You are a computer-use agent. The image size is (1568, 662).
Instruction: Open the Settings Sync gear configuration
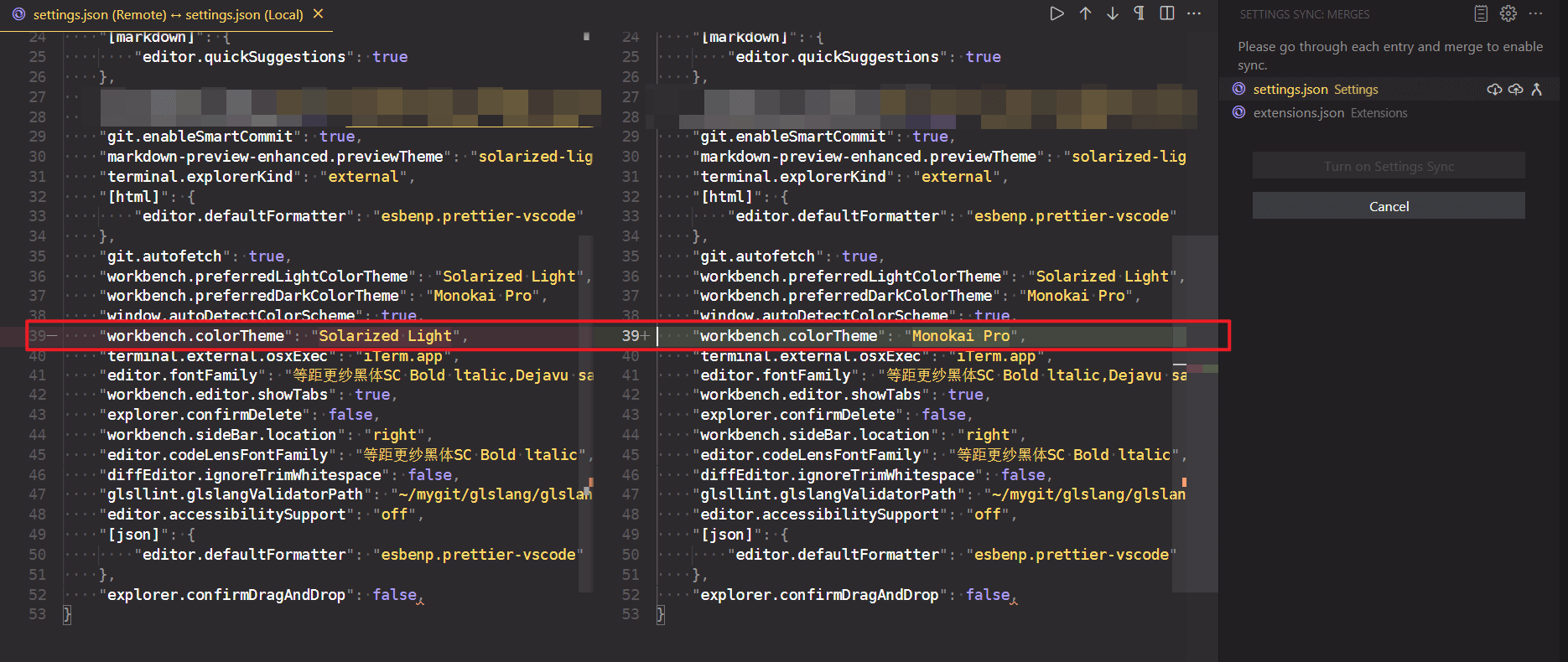tap(1508, 13)
